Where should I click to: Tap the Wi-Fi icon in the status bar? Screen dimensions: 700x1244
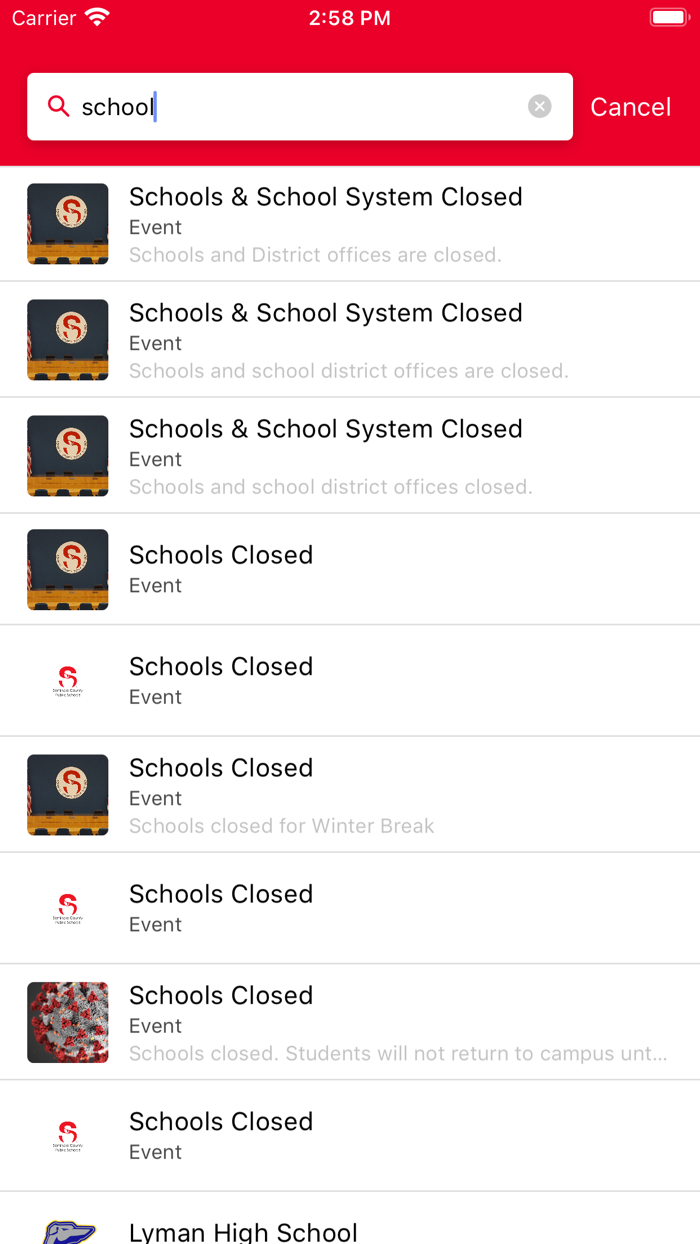point(96,16)
